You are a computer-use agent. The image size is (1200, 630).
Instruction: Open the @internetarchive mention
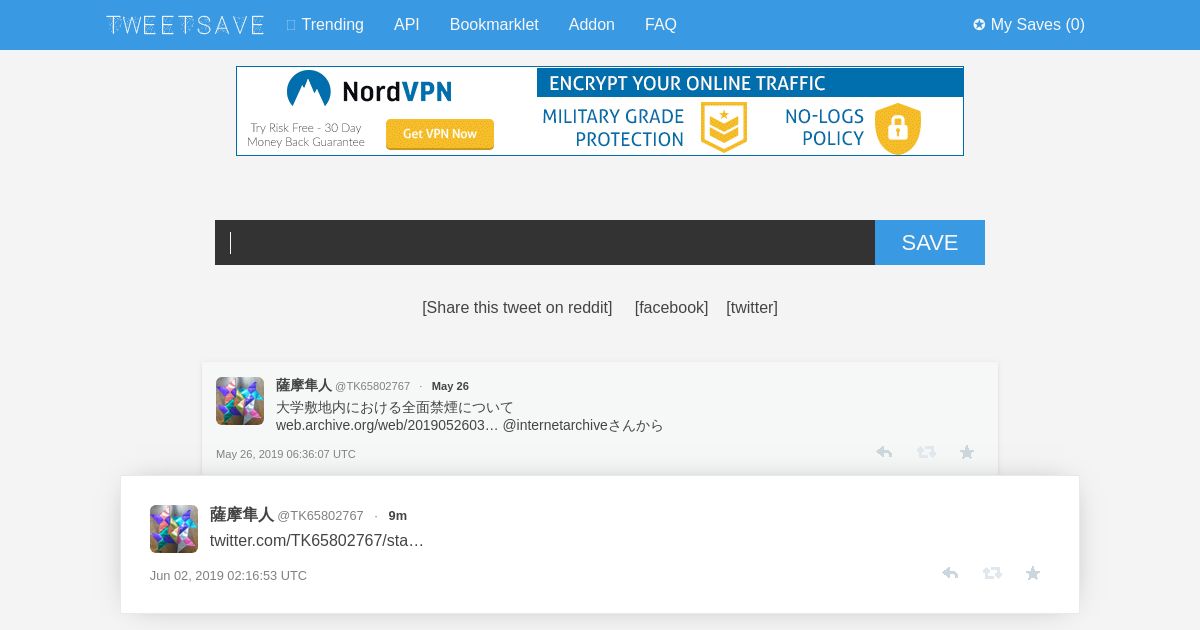pos(555,426)
